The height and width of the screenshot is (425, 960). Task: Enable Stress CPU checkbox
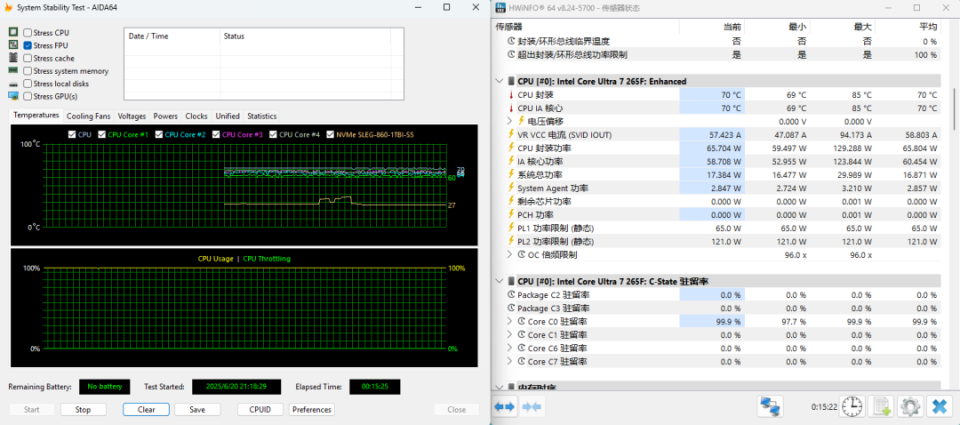[28, 32]
